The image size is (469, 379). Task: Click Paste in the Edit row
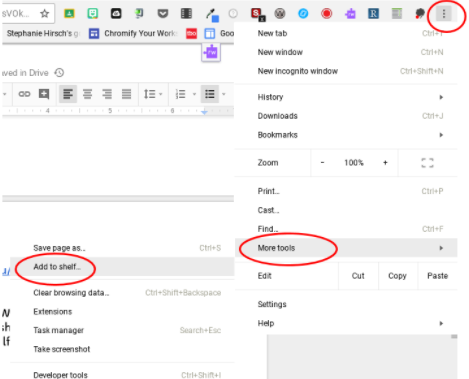click(x=437, y=276)
